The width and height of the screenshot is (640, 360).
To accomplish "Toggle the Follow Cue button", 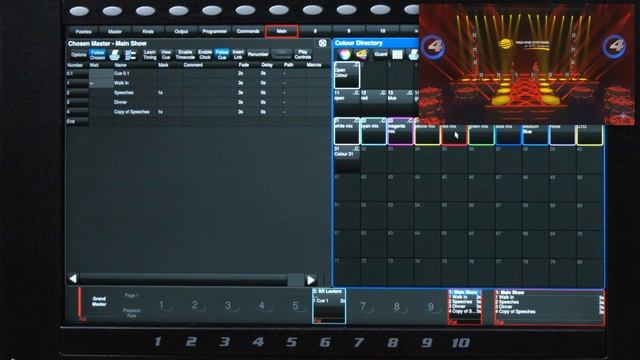I will pyautogui.click(x=222, y=55).
